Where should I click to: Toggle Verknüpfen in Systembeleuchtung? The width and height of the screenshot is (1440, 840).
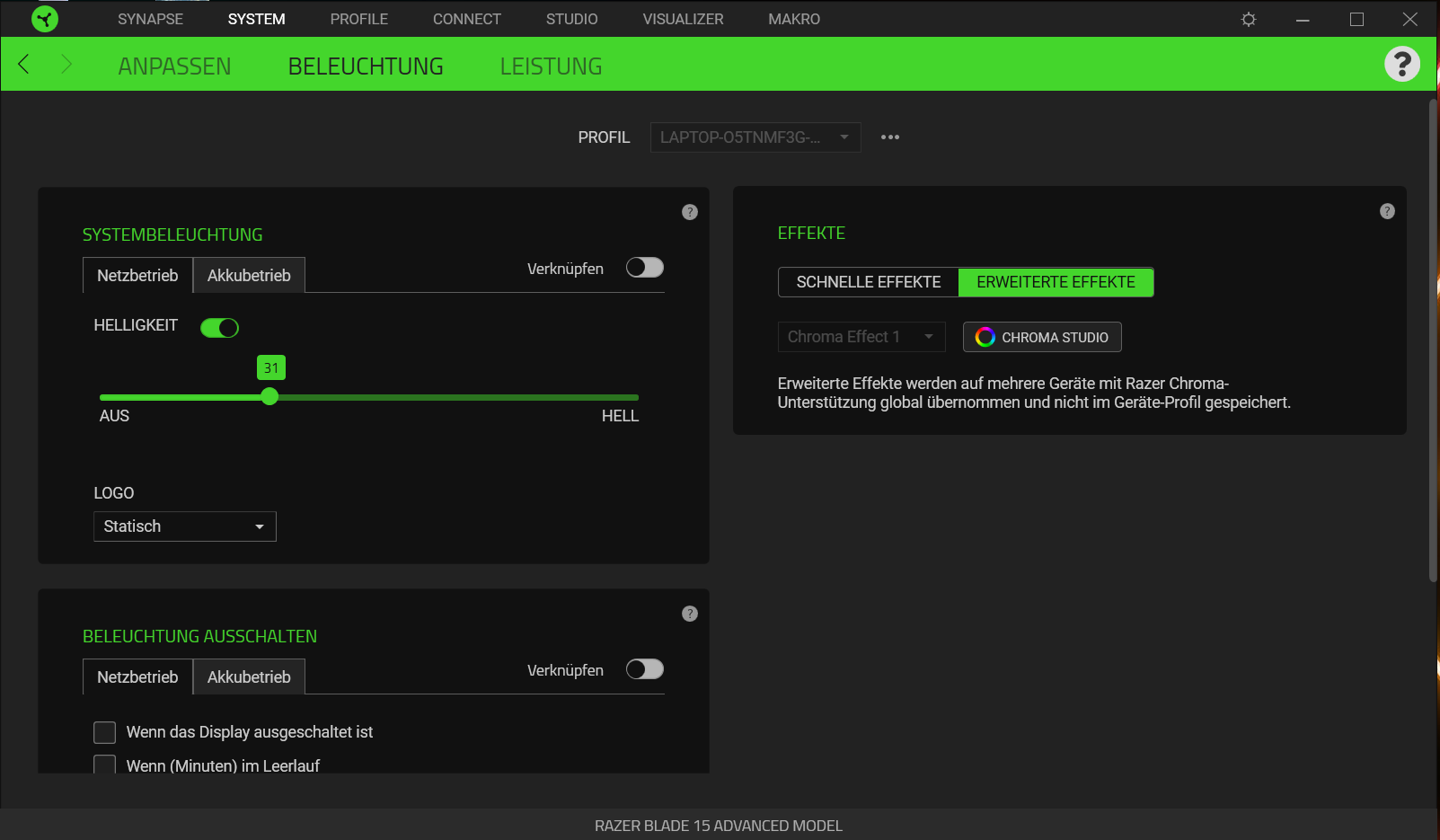pos(645,268)
